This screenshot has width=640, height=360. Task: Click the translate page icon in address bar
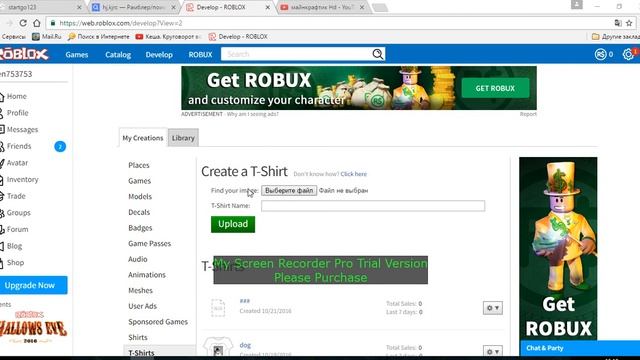click(618, 23)
